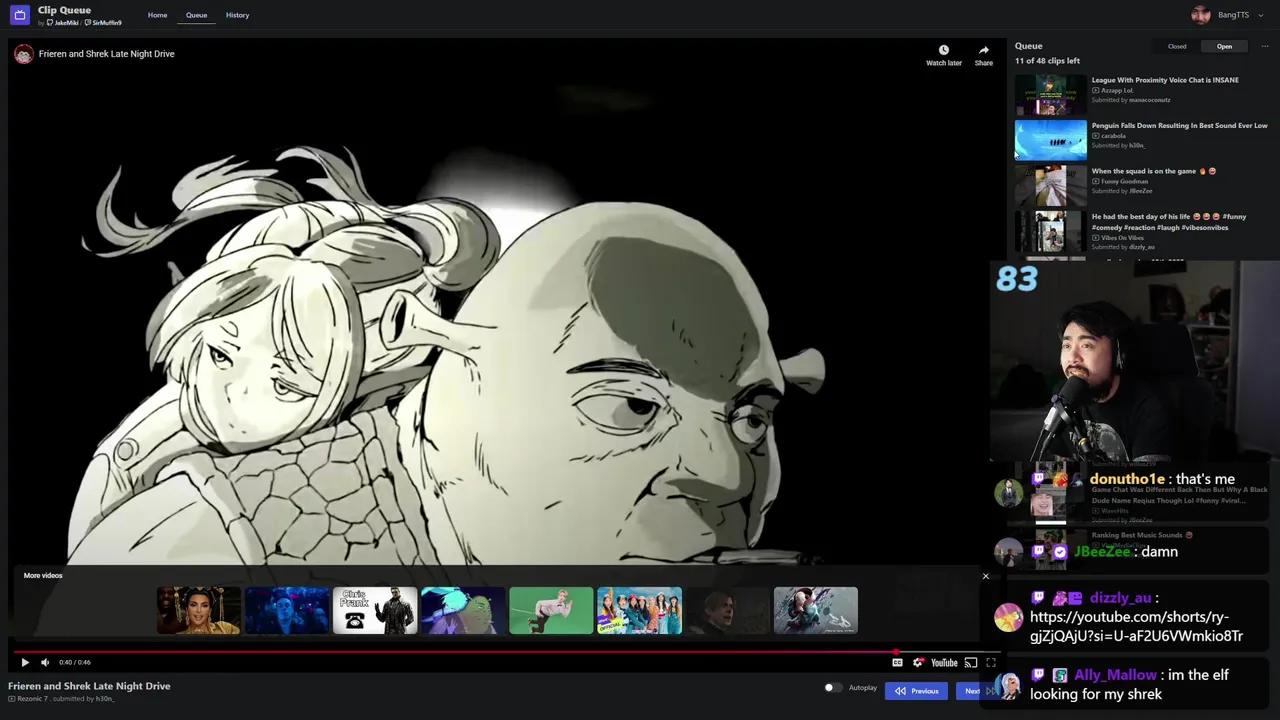Expand the account menu next to BangTTS
The height and width of the screenshot is (720, 1280).
click(x=1263, y=15)
